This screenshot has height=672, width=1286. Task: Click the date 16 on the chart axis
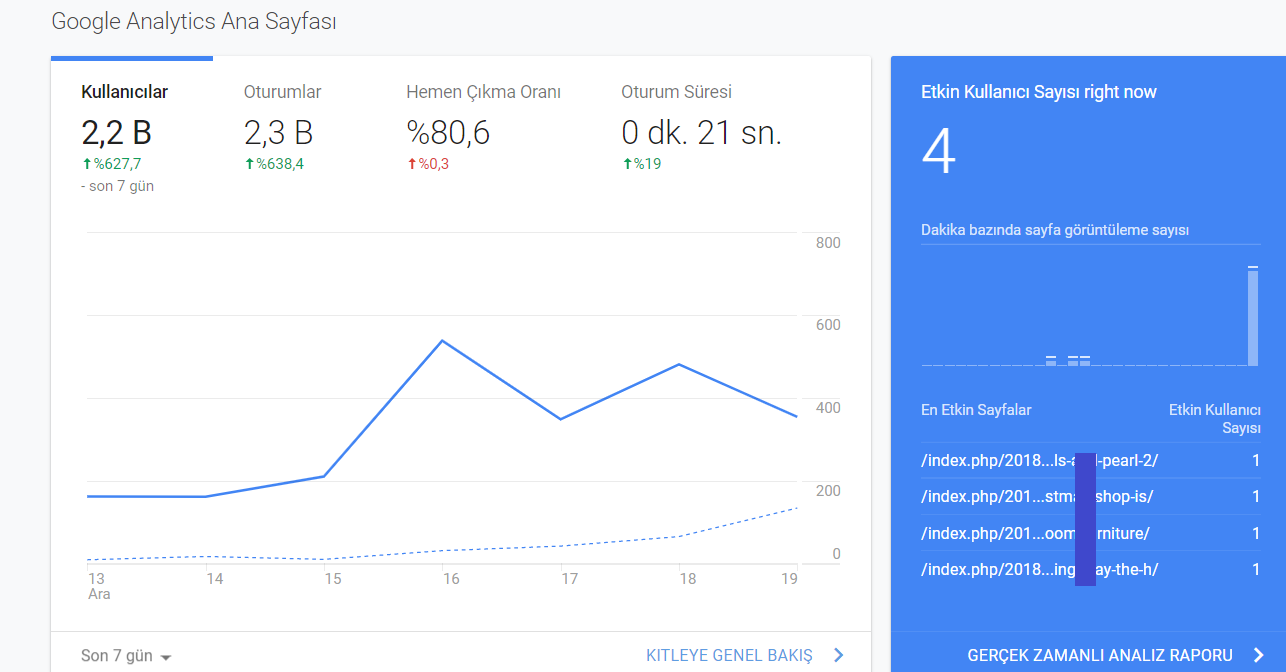point(451,579)
